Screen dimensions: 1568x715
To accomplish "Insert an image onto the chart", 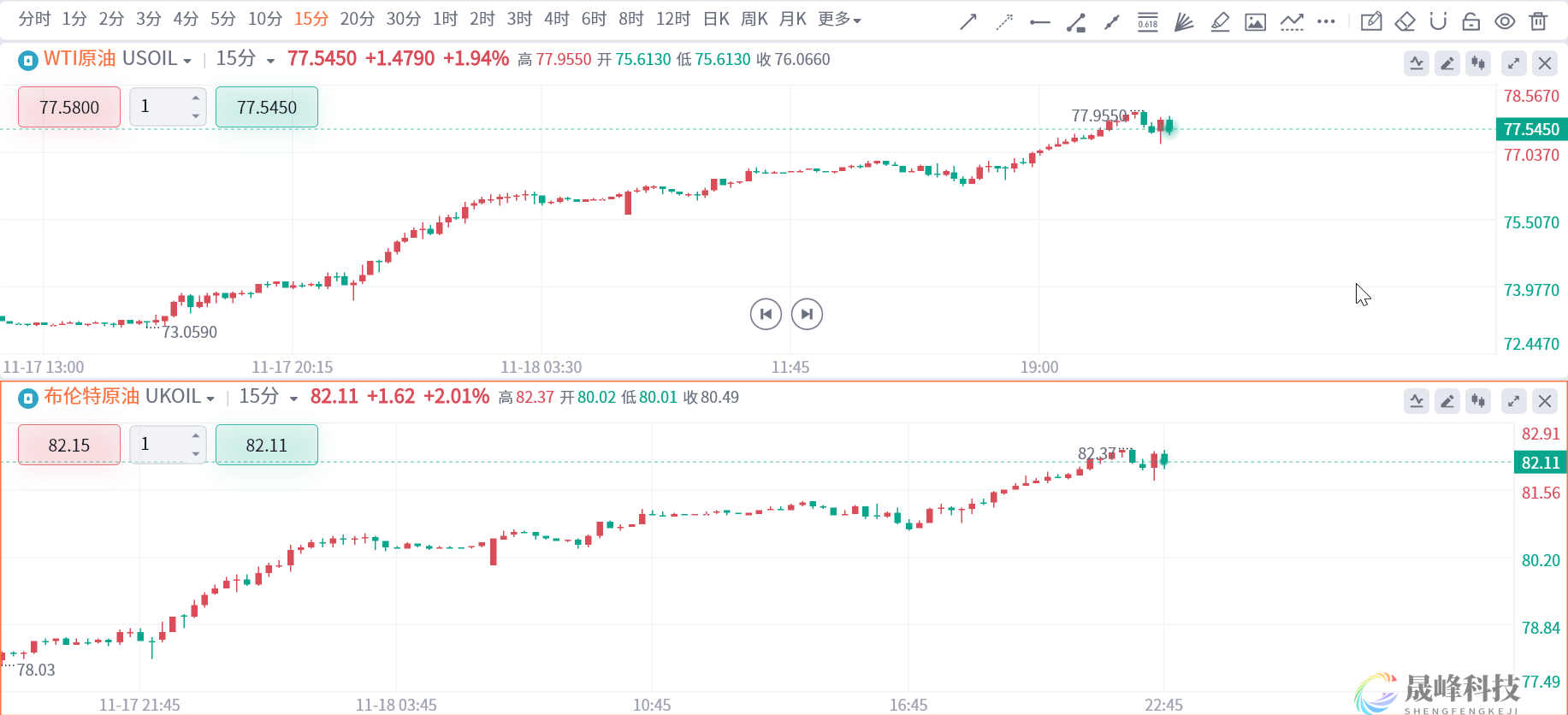I will 1255,22.
